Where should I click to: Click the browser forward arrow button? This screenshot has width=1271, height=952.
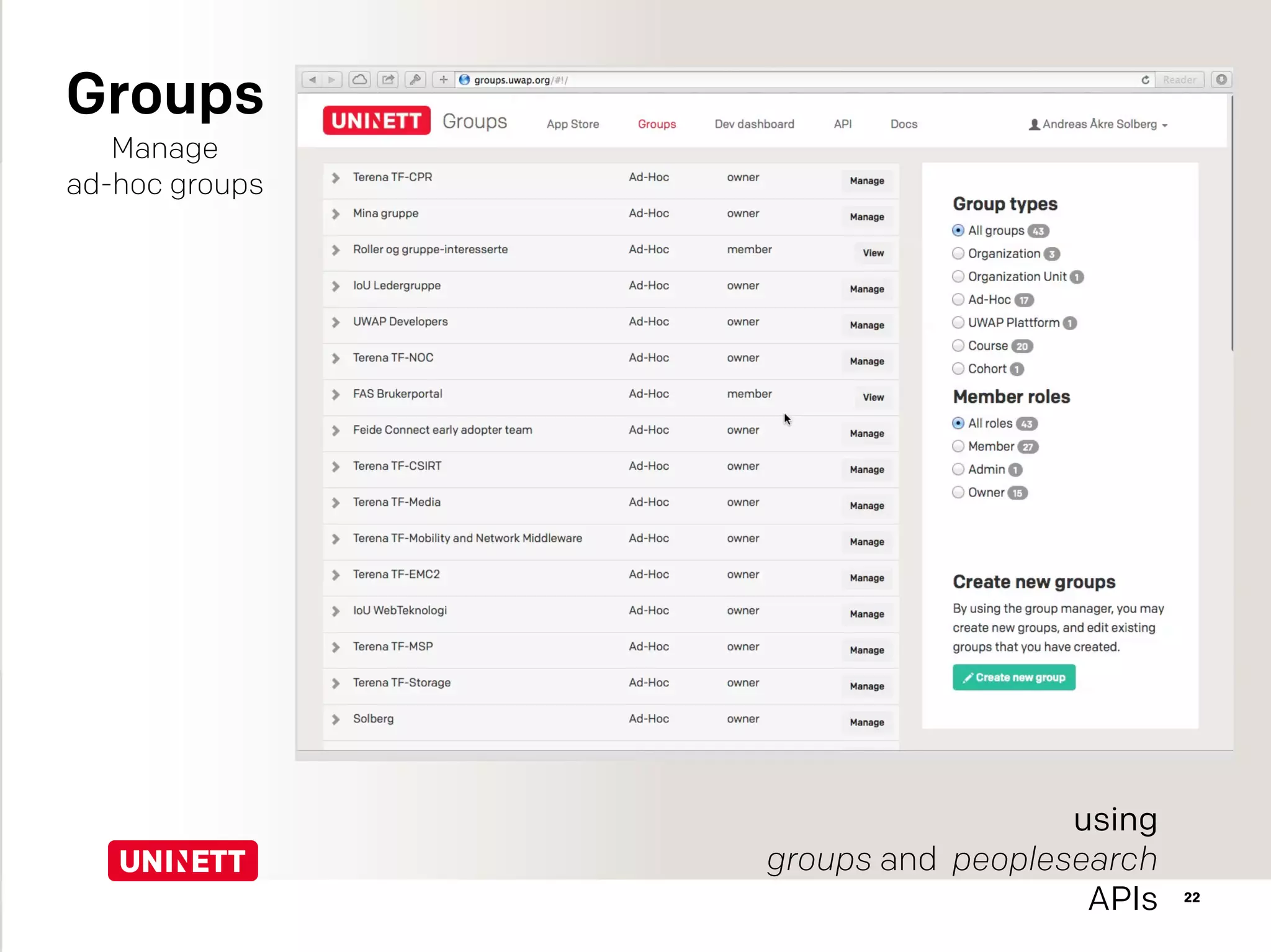click(x=332, y=79)
